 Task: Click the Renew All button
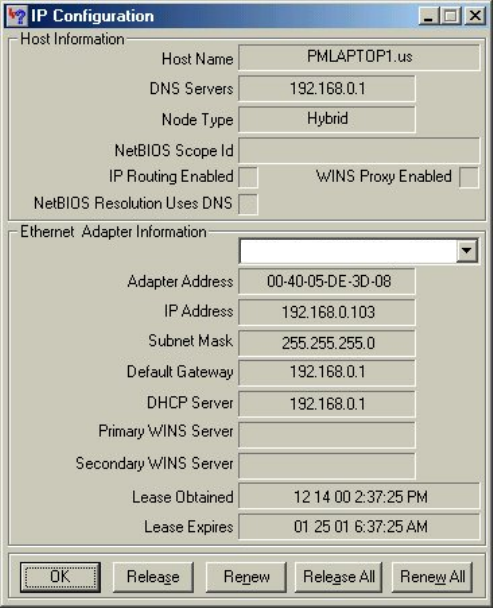click(432, 577)
